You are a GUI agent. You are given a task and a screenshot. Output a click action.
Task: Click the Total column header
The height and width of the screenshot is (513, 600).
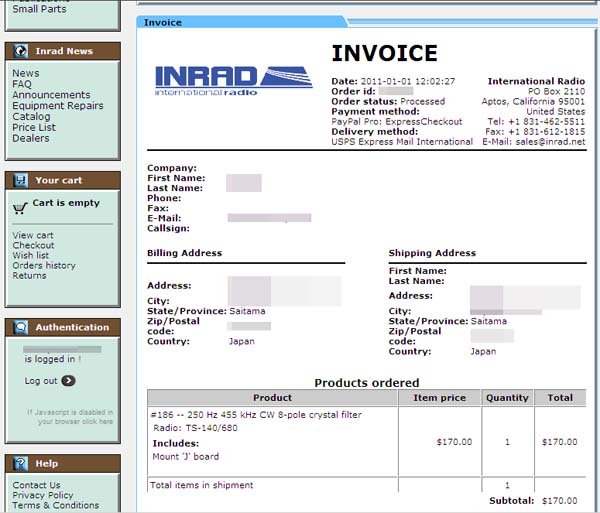(x=560, y=398)
